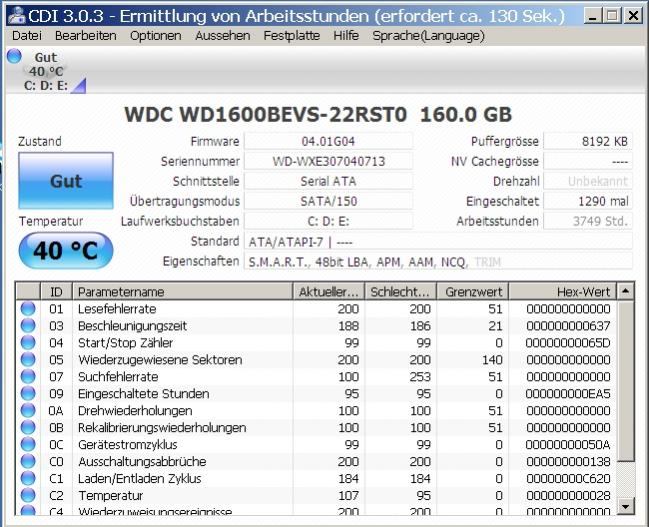Viewport: 649px width, 527px height.
Task: Click the Aktueller... column header
Action: coord(329,292)
